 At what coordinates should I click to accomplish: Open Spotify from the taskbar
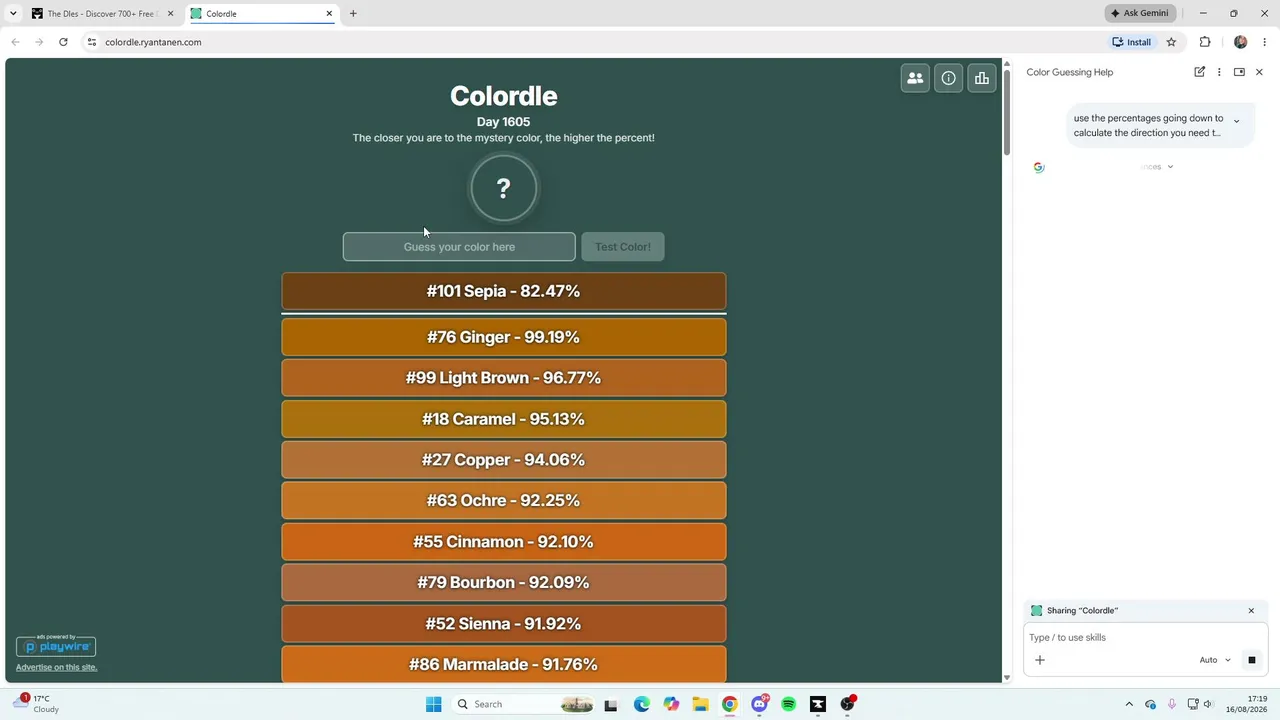click(x=788, y=704)
